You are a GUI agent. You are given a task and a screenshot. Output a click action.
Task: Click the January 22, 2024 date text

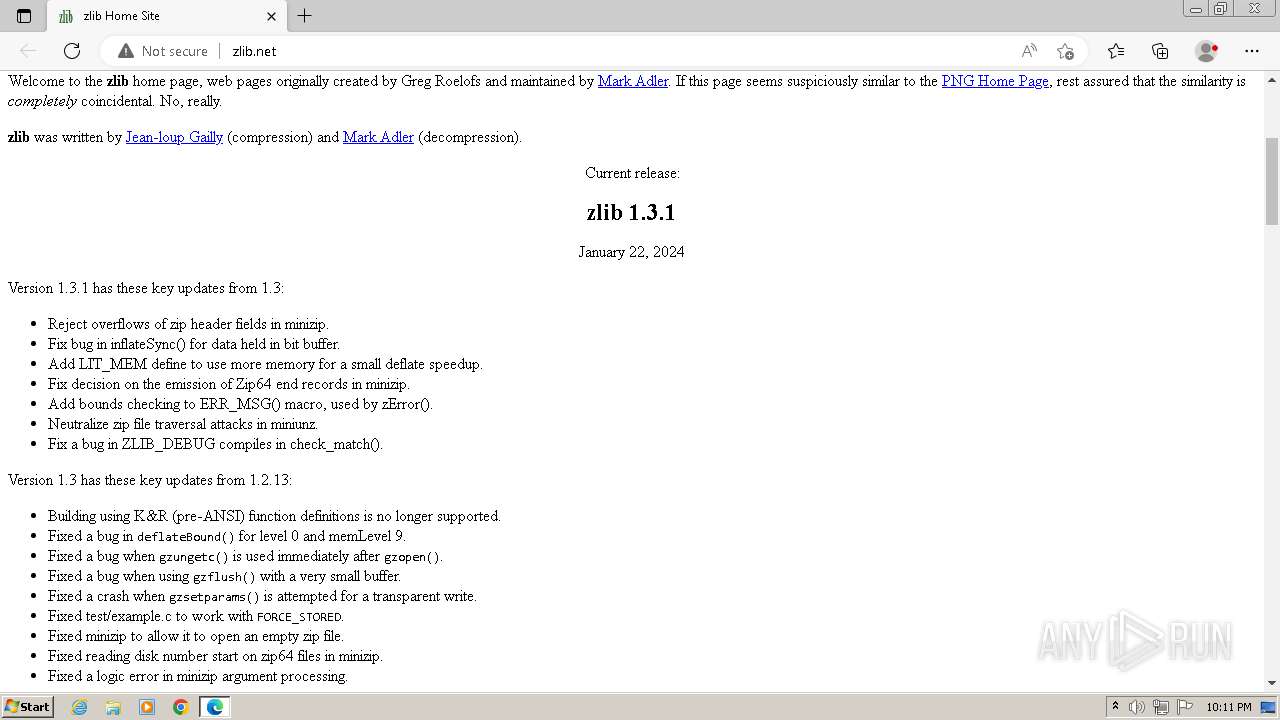coord(631,252)
